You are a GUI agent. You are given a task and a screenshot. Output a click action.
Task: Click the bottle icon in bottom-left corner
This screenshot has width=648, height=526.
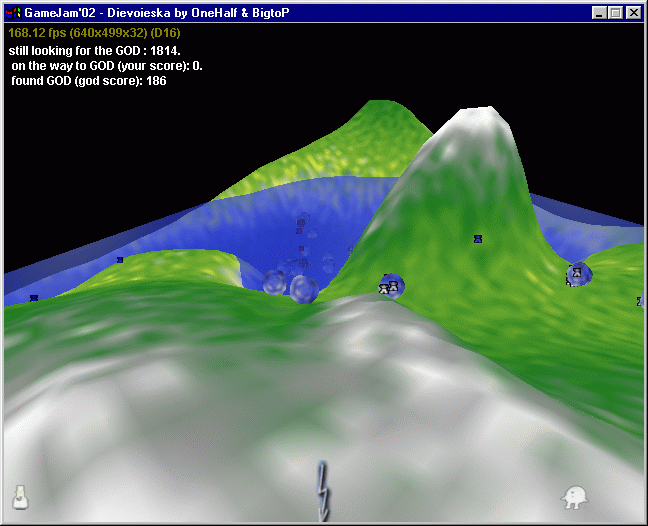[19, 496]
